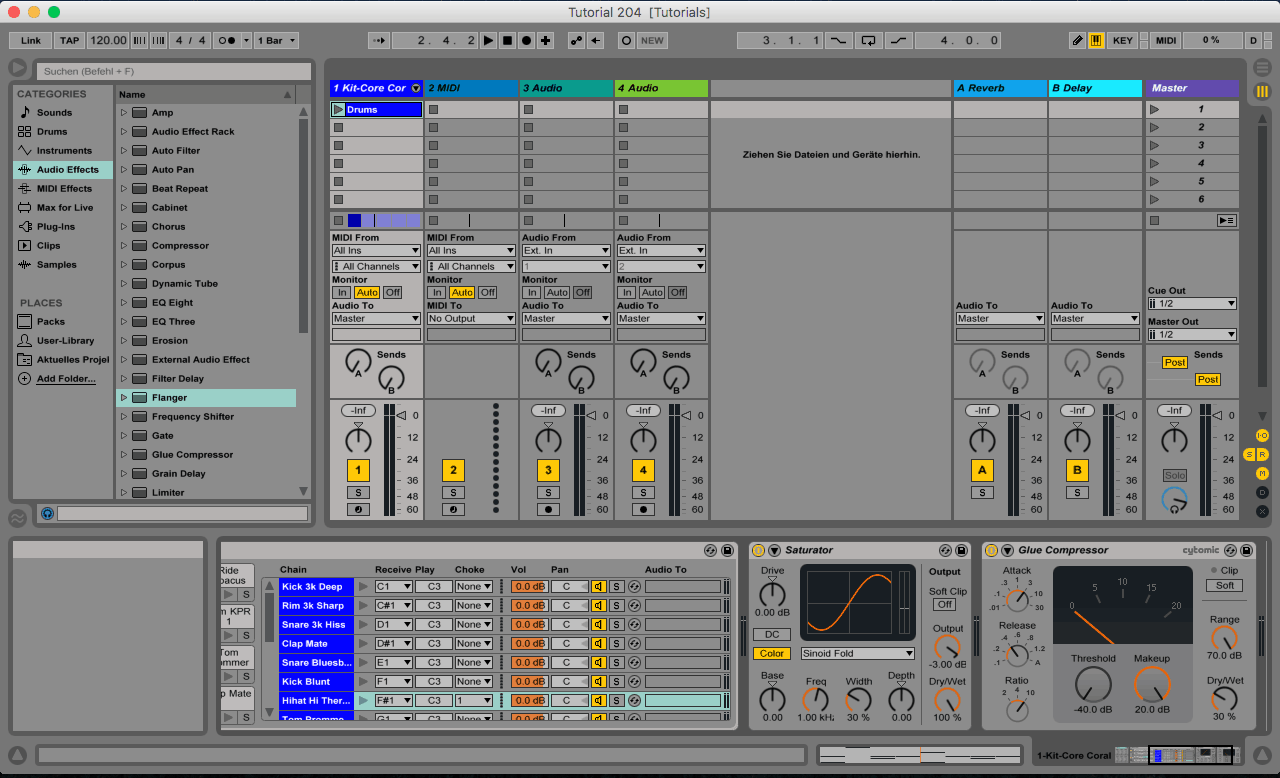Click the arrangement record button

pos(526,41)
